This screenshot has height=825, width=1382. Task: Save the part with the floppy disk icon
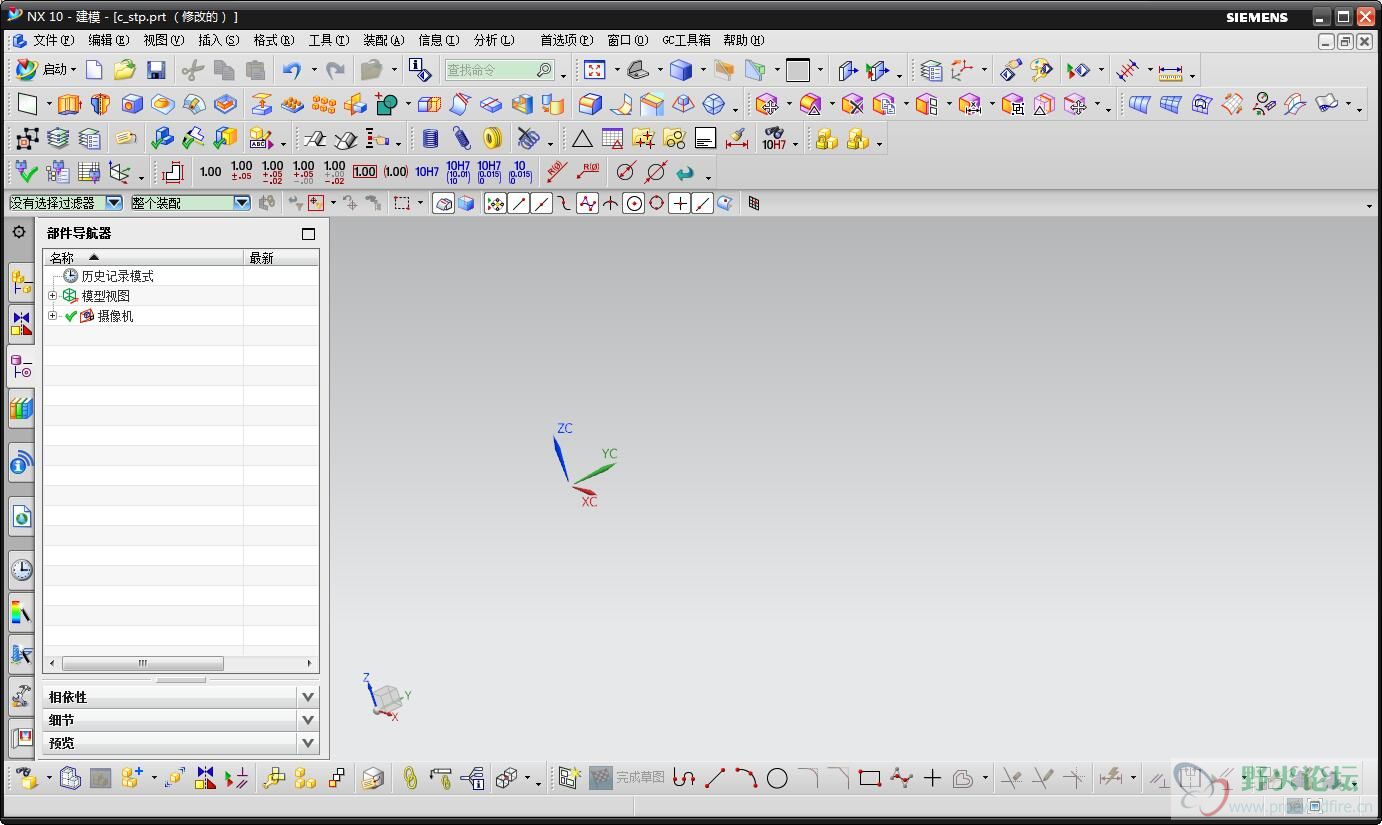[x=156, y=70]
